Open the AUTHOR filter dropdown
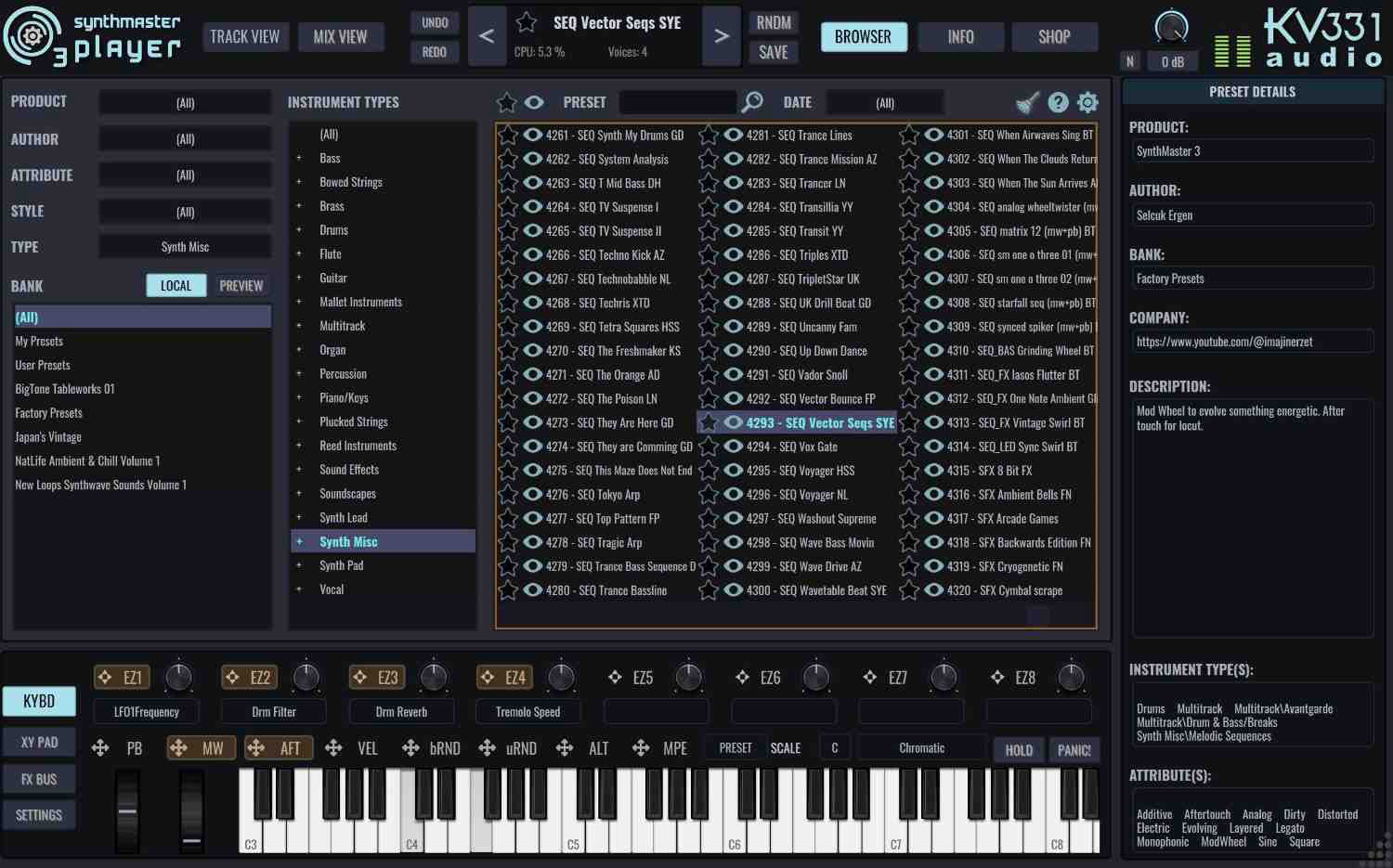Image resolution: width=1393 pixels, height=868 pixels. [x=185, y=137]
